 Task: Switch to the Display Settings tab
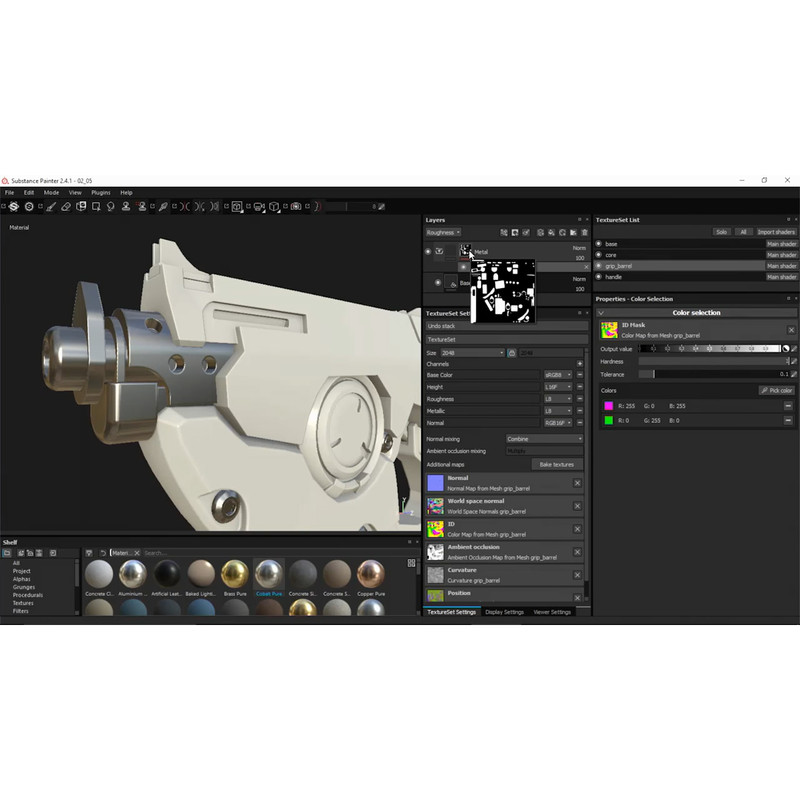click(504, 612)
